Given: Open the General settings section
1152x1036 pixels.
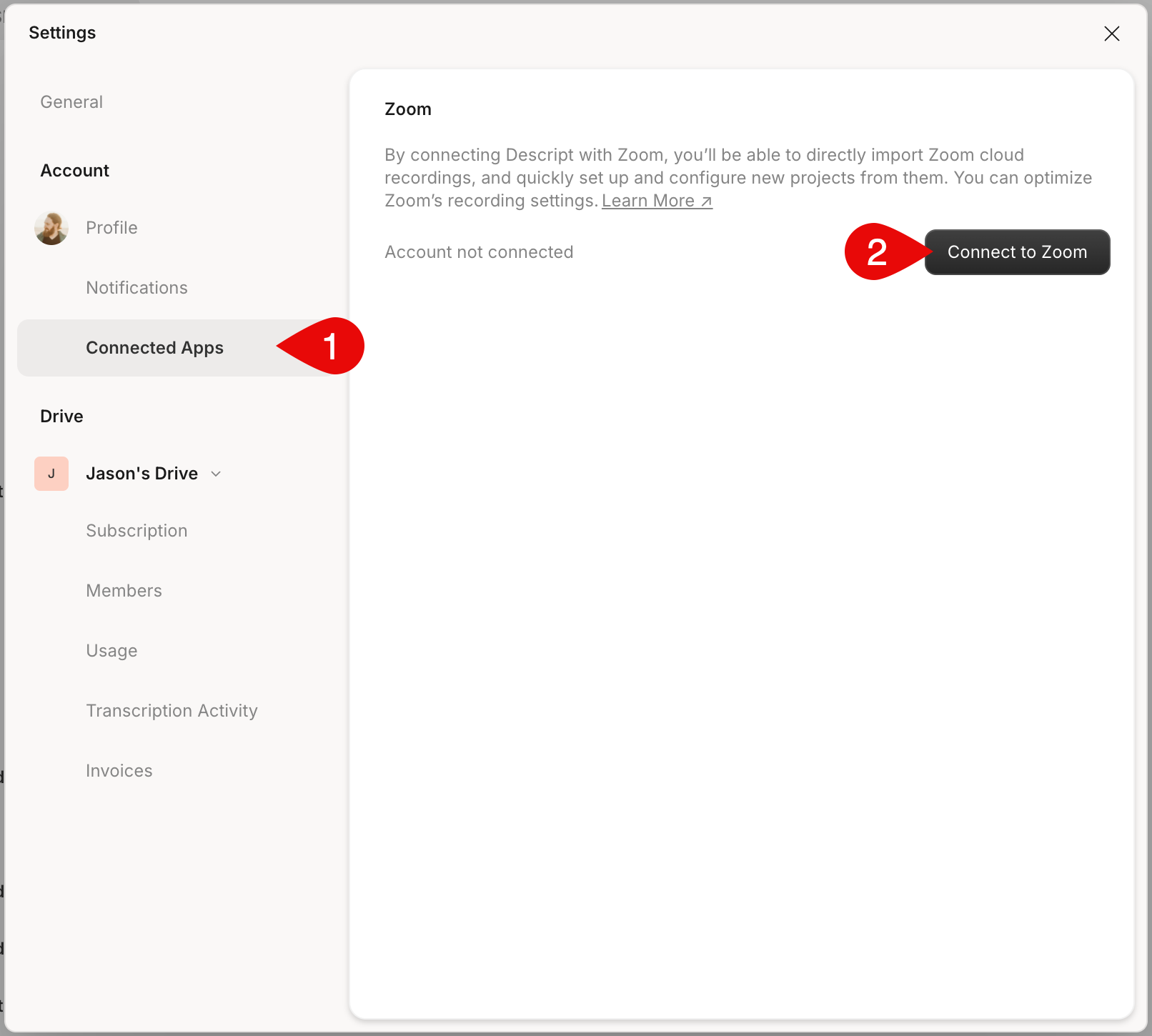Looking at the screenshot, I should pyautogui.click(x=71, y=102).
